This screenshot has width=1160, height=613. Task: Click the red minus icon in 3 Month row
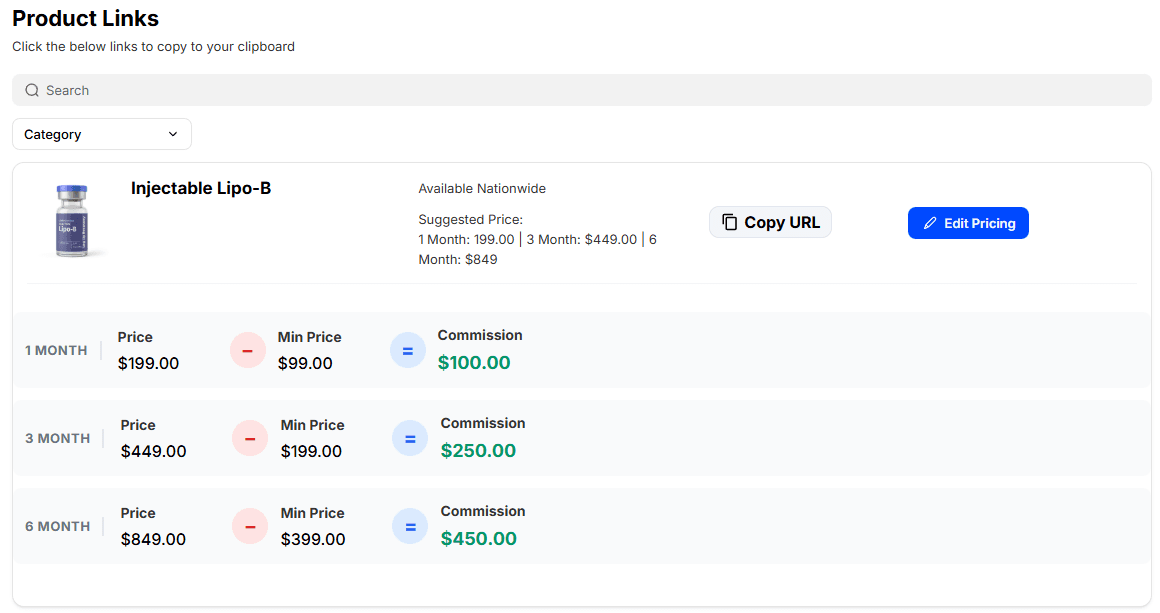(250, 438)
